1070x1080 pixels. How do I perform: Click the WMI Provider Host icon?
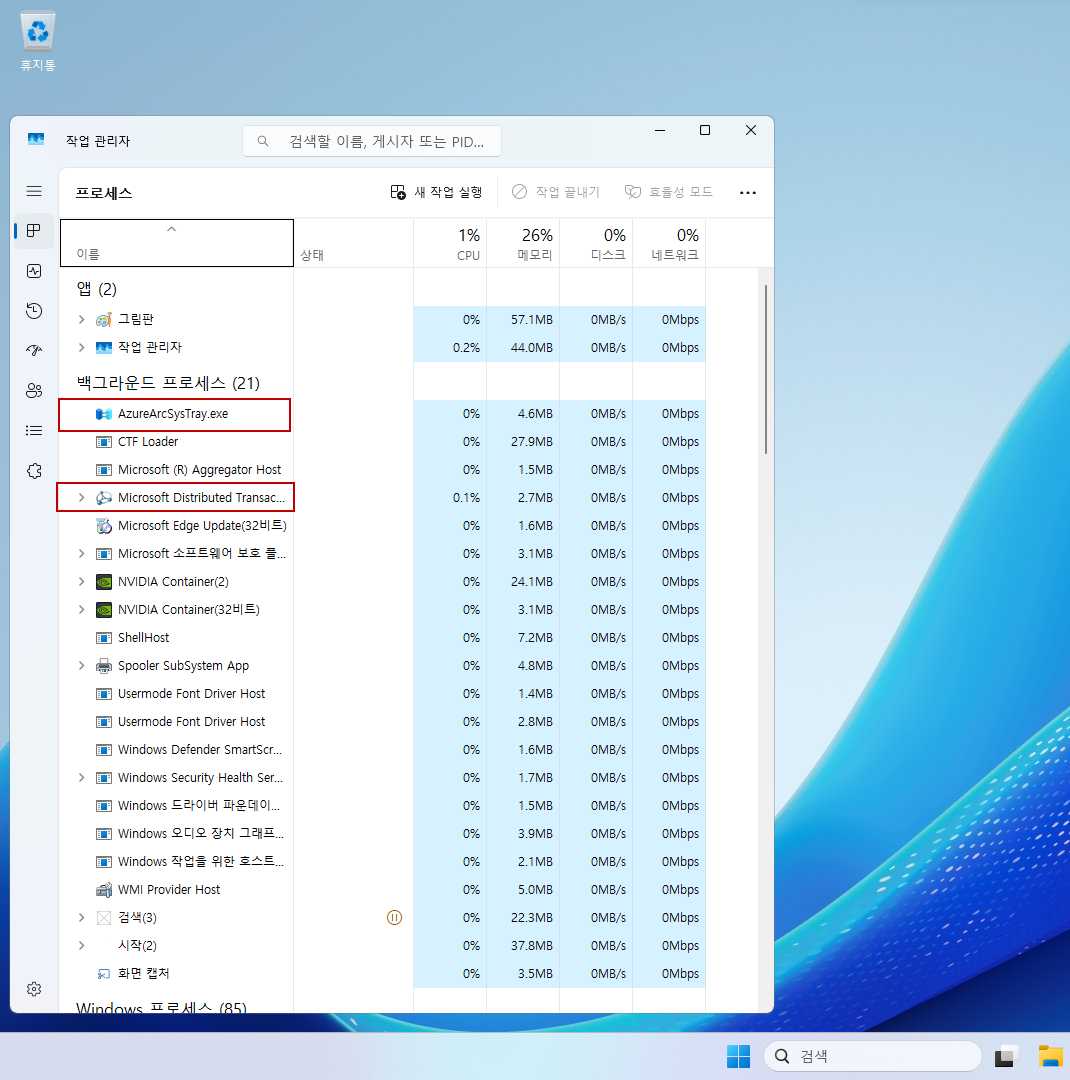pos(103,890)
